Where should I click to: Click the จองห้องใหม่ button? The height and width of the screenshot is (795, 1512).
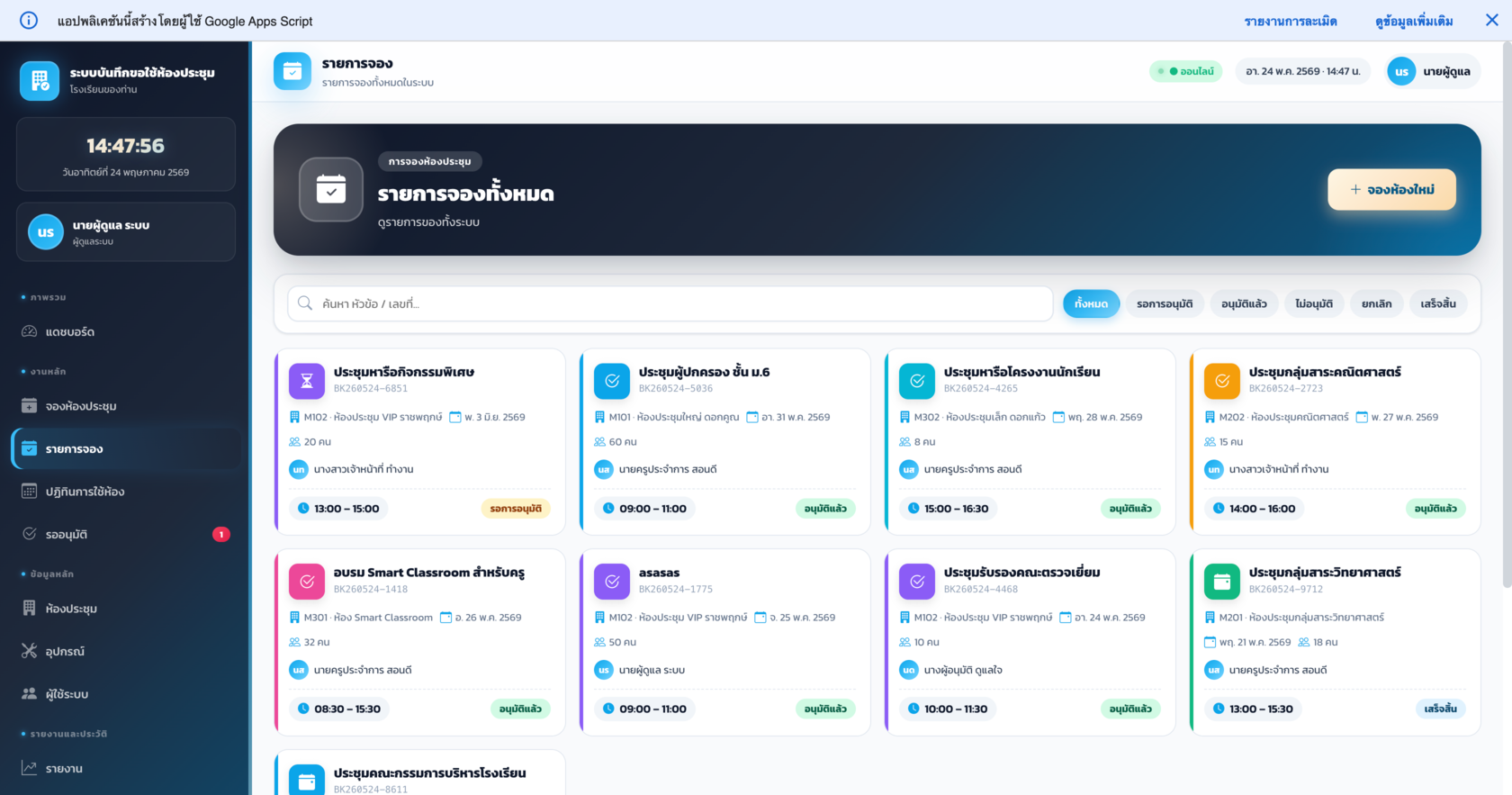1391,189
